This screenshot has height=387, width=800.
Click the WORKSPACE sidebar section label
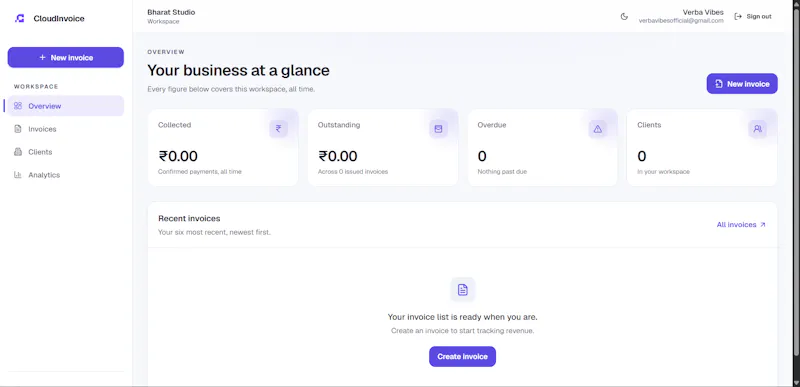click(36, 87)
